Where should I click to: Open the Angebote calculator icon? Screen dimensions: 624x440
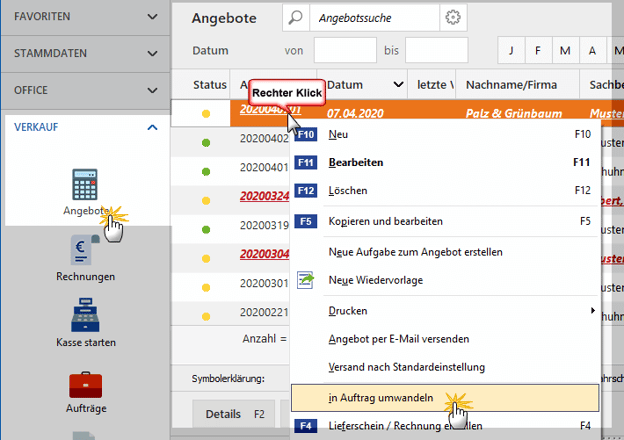[x=85, y=185]
